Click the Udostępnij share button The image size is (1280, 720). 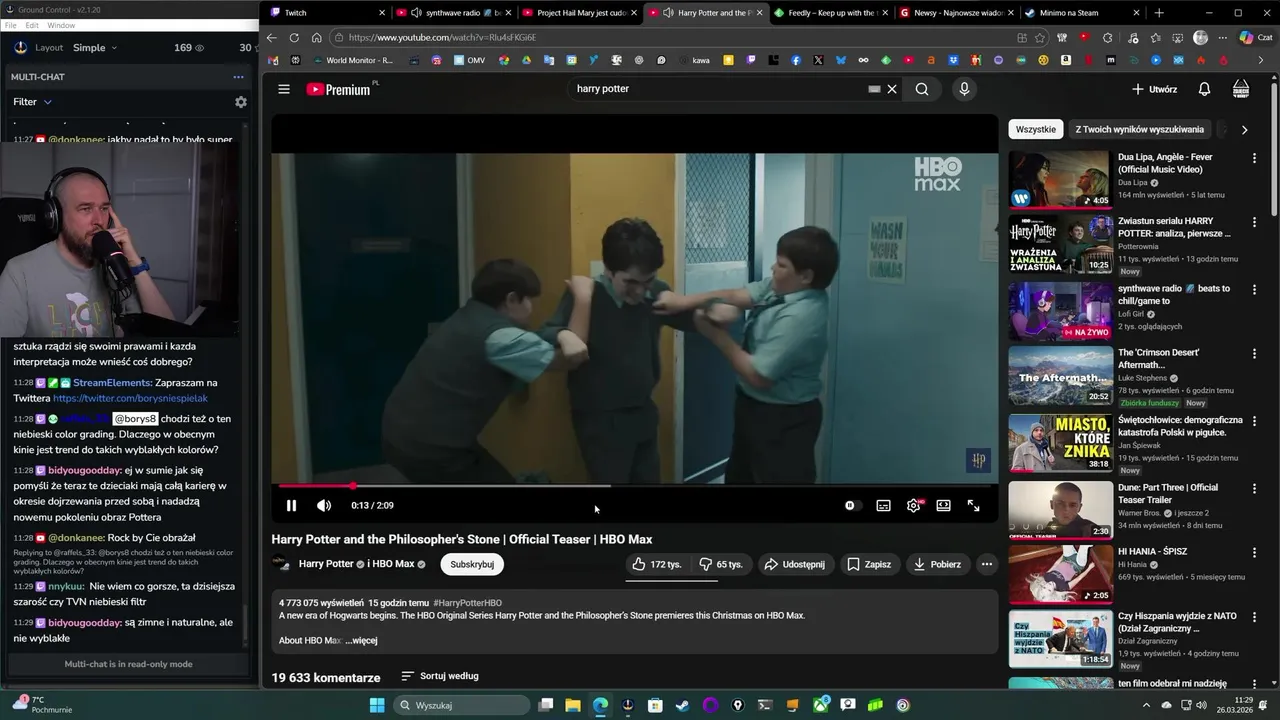(x=795, y=564)
